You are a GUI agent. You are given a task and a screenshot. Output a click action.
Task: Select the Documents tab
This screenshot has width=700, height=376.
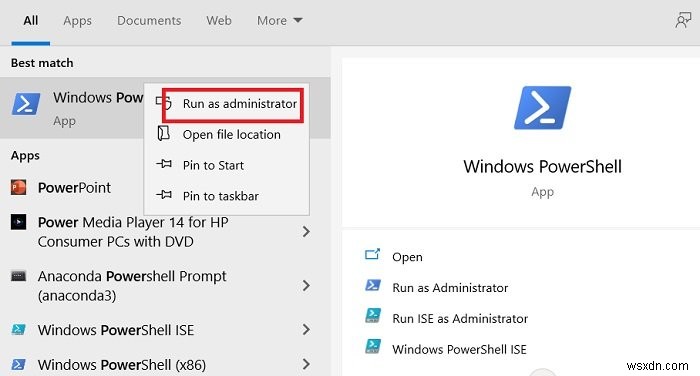point(149,21)
